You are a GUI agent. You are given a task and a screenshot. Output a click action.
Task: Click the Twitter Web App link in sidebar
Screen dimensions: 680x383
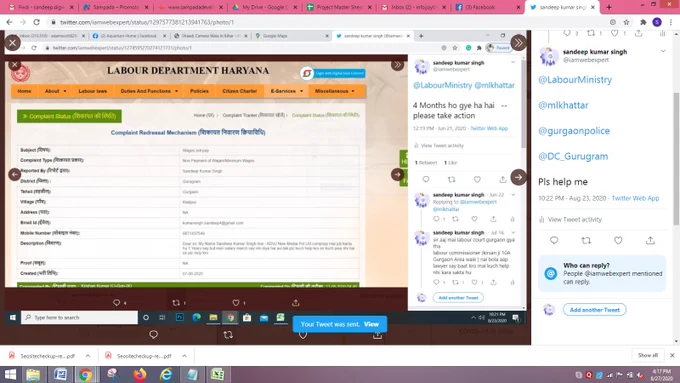(635, 198)
